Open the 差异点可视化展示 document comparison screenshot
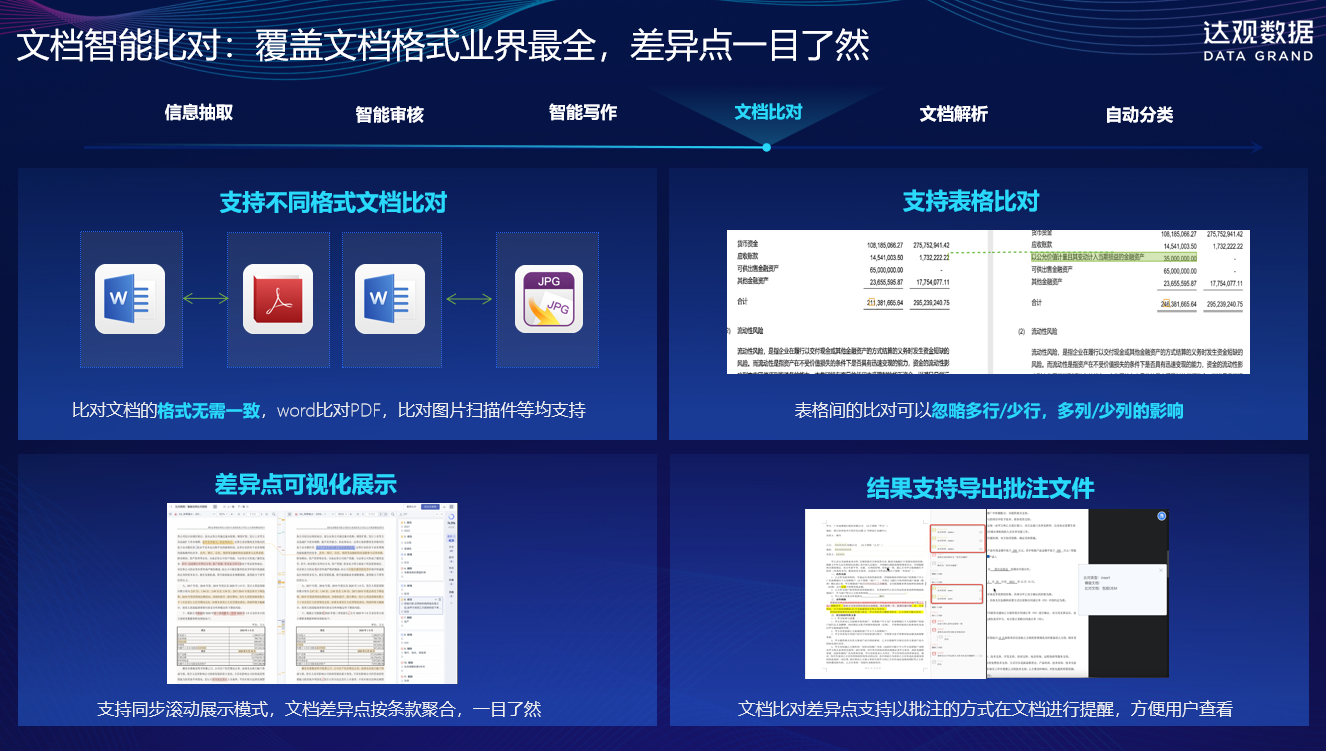This screenshot has height=751, width=1326. coord(312,593)
